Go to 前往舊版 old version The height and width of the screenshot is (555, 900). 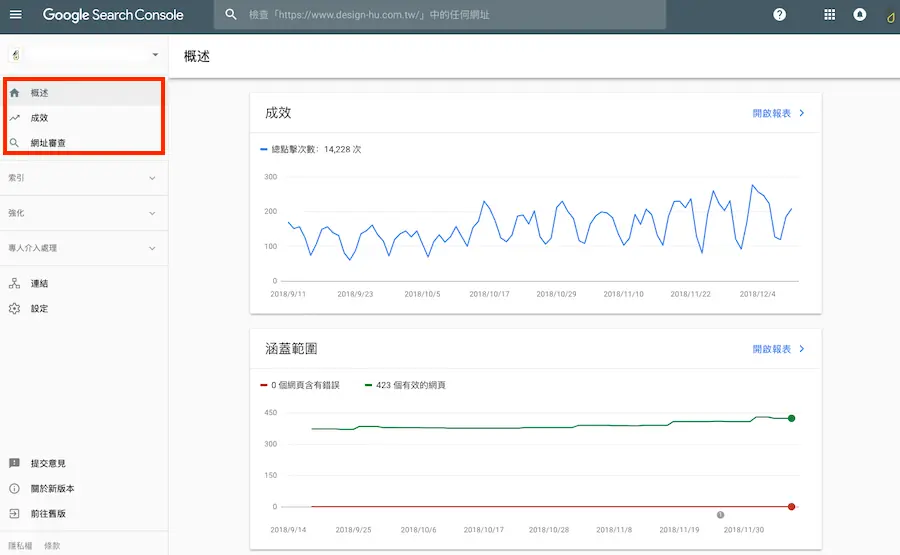point(48,514)
